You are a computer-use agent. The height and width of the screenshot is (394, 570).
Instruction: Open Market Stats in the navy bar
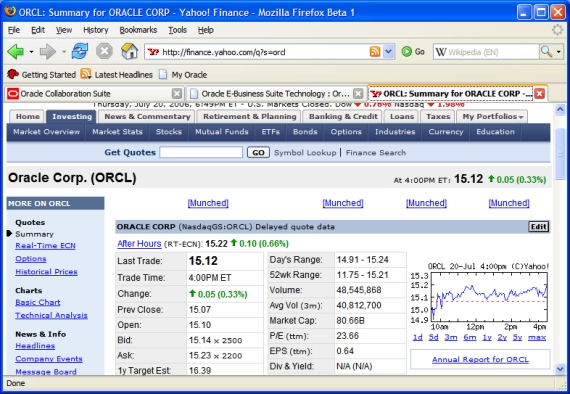(117, 132)
